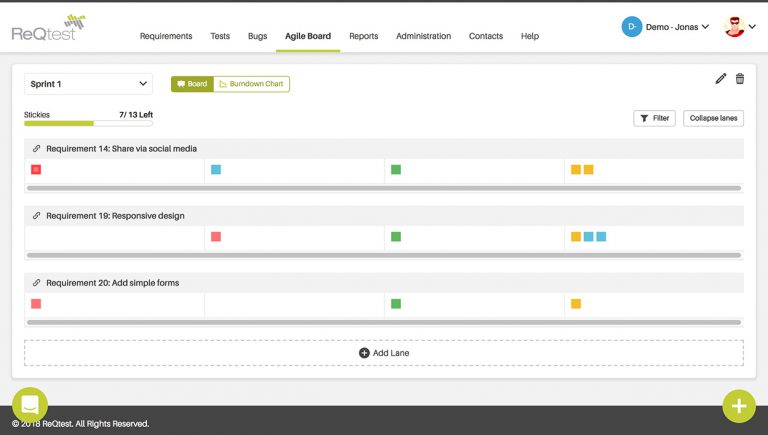Click the Filter button
Screen dimensions: 768x435
(x=654, y=118)
